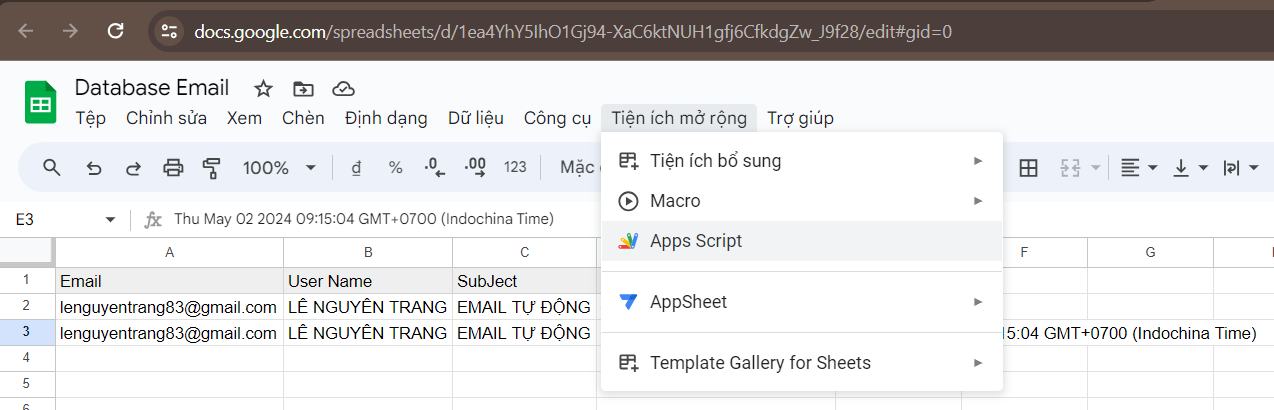The width and height of the screenshot is (1274, 410).
Task: Click the move-to-folder icon
Action: (x=303, y=89)
